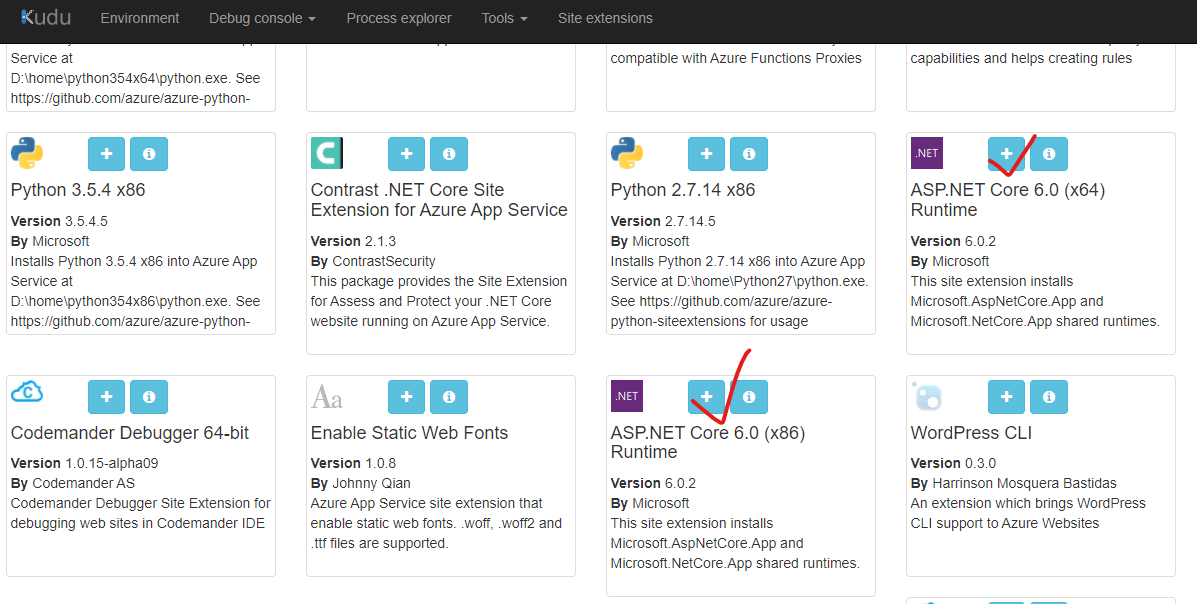Viewport: 1197px width, 604px height.
Task: Click the WordPress CLI logo icon
Action: pyautogui.click(x=927, y=396)
